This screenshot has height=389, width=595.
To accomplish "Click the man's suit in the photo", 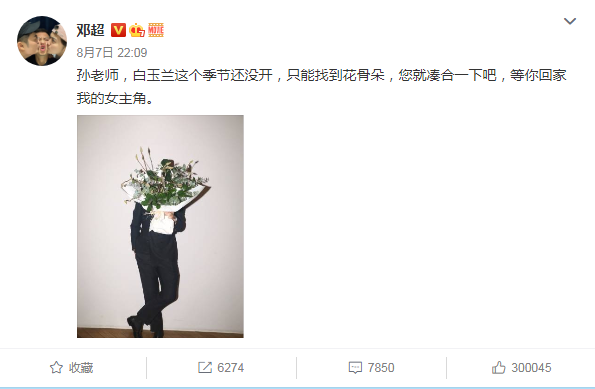I will tap(157, 266).
